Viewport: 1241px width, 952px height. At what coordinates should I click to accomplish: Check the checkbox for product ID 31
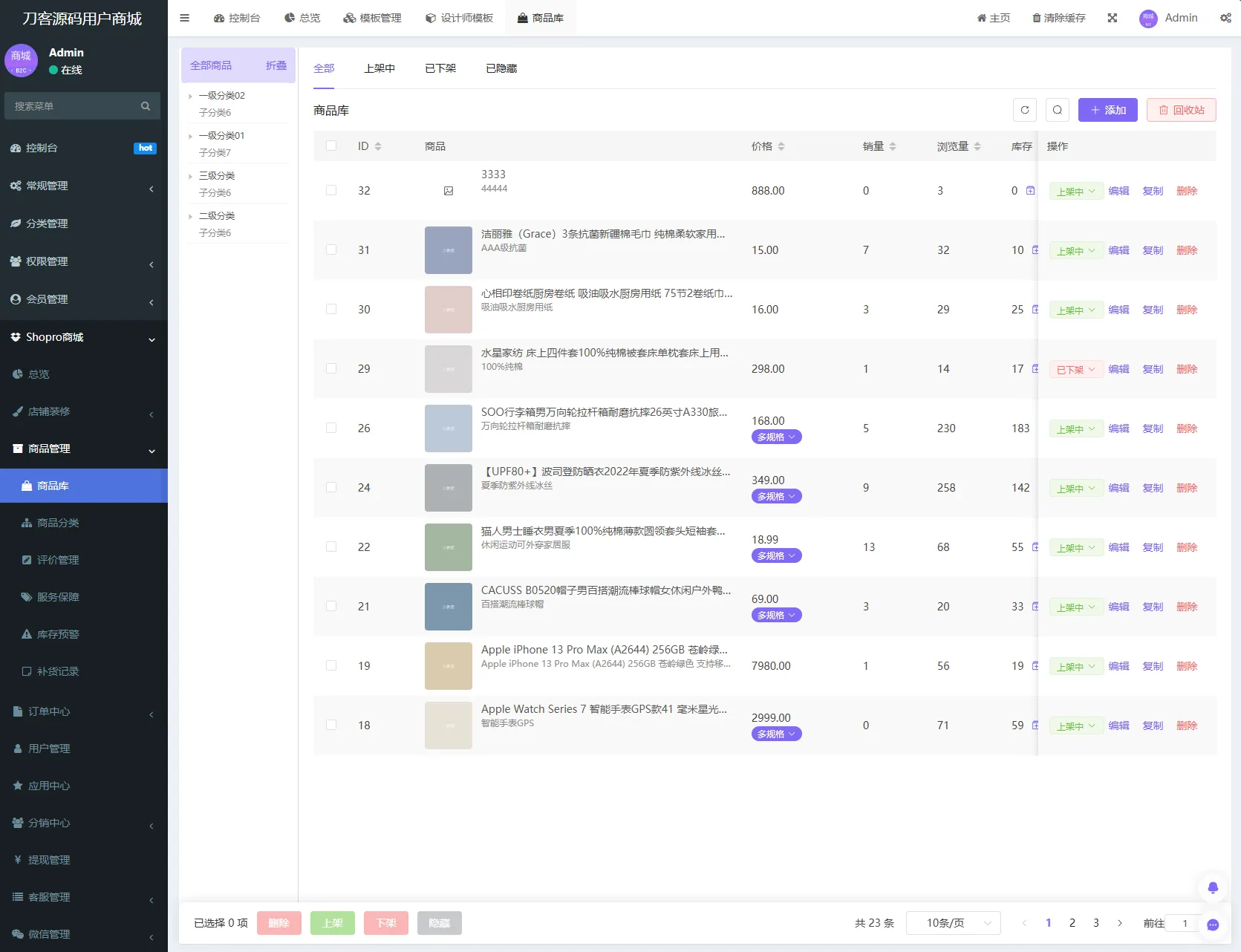click(331, 250)
